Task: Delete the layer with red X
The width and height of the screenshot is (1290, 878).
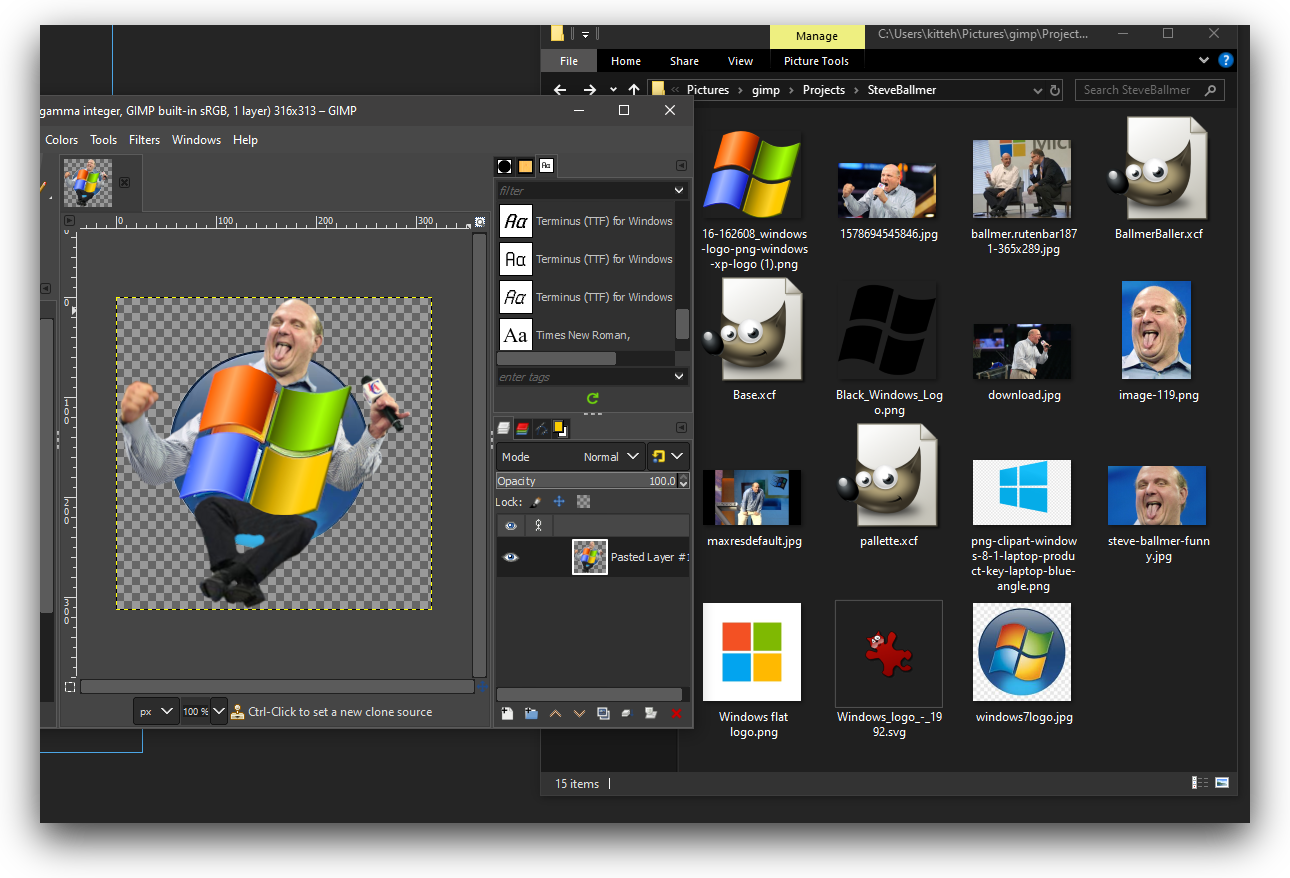Action: click(x=676, y=713)
